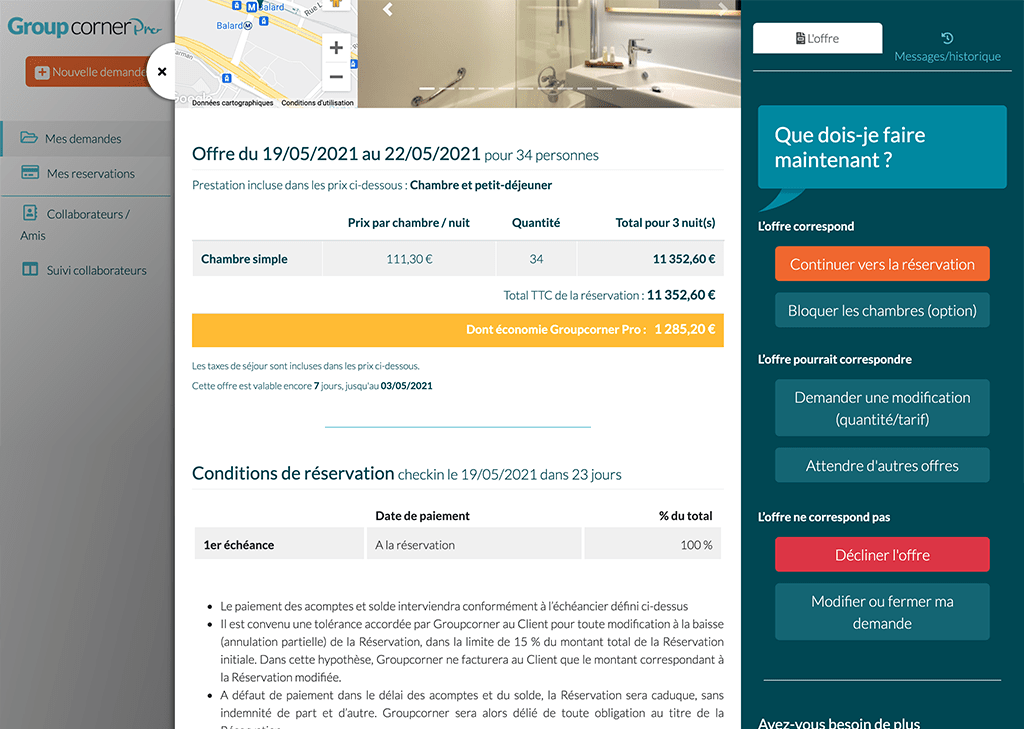Open the Données cartographiques map link
1024x729 pixels.
[x=232, y=103]
